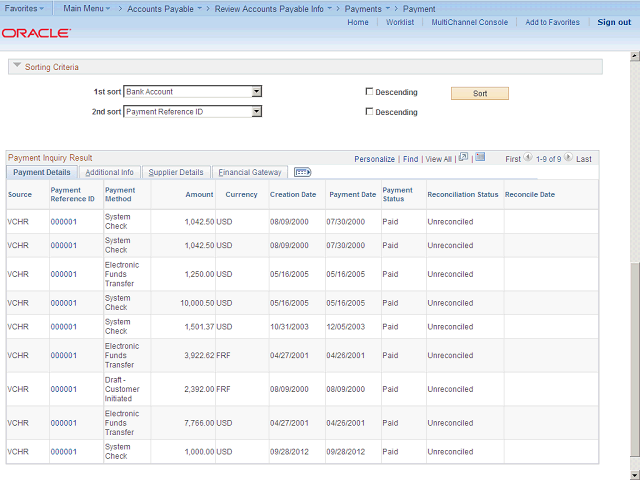Click the download to spreadsheet icon

point(480,158)
